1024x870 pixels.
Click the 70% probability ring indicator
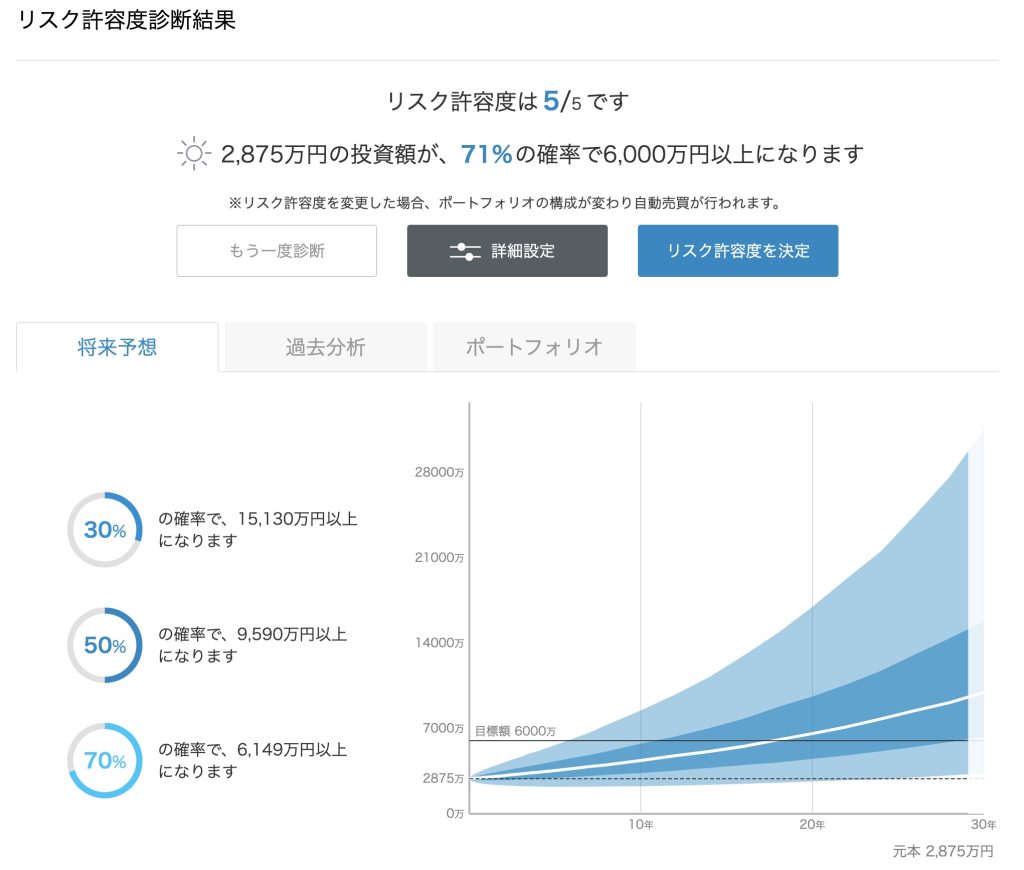pos(104,761)
